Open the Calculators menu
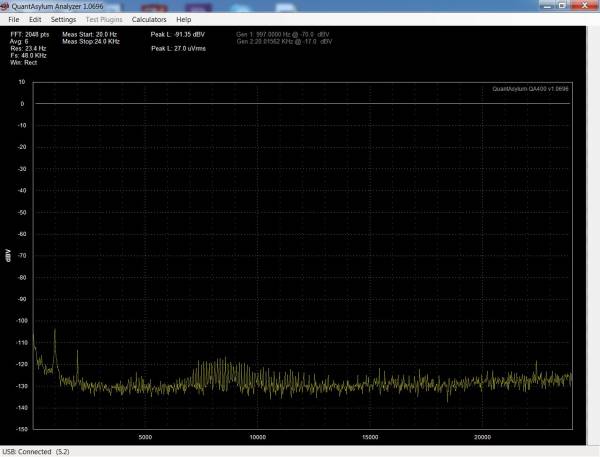The height and width of the screenshot is (457, 600). click(149, 20)
